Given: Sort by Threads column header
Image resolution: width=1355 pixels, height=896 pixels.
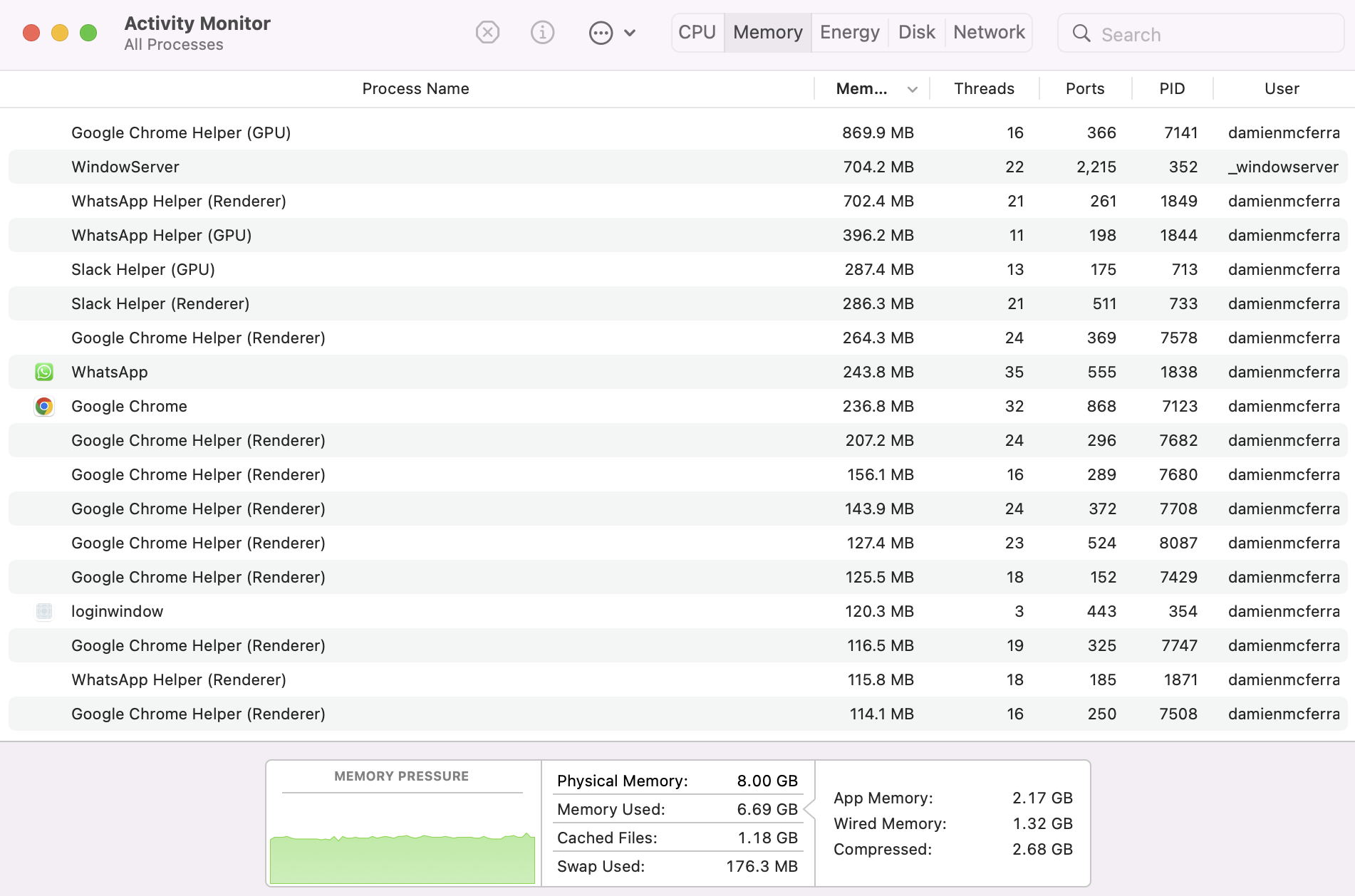Looking at the screenshot, I should tap(985, 89).
